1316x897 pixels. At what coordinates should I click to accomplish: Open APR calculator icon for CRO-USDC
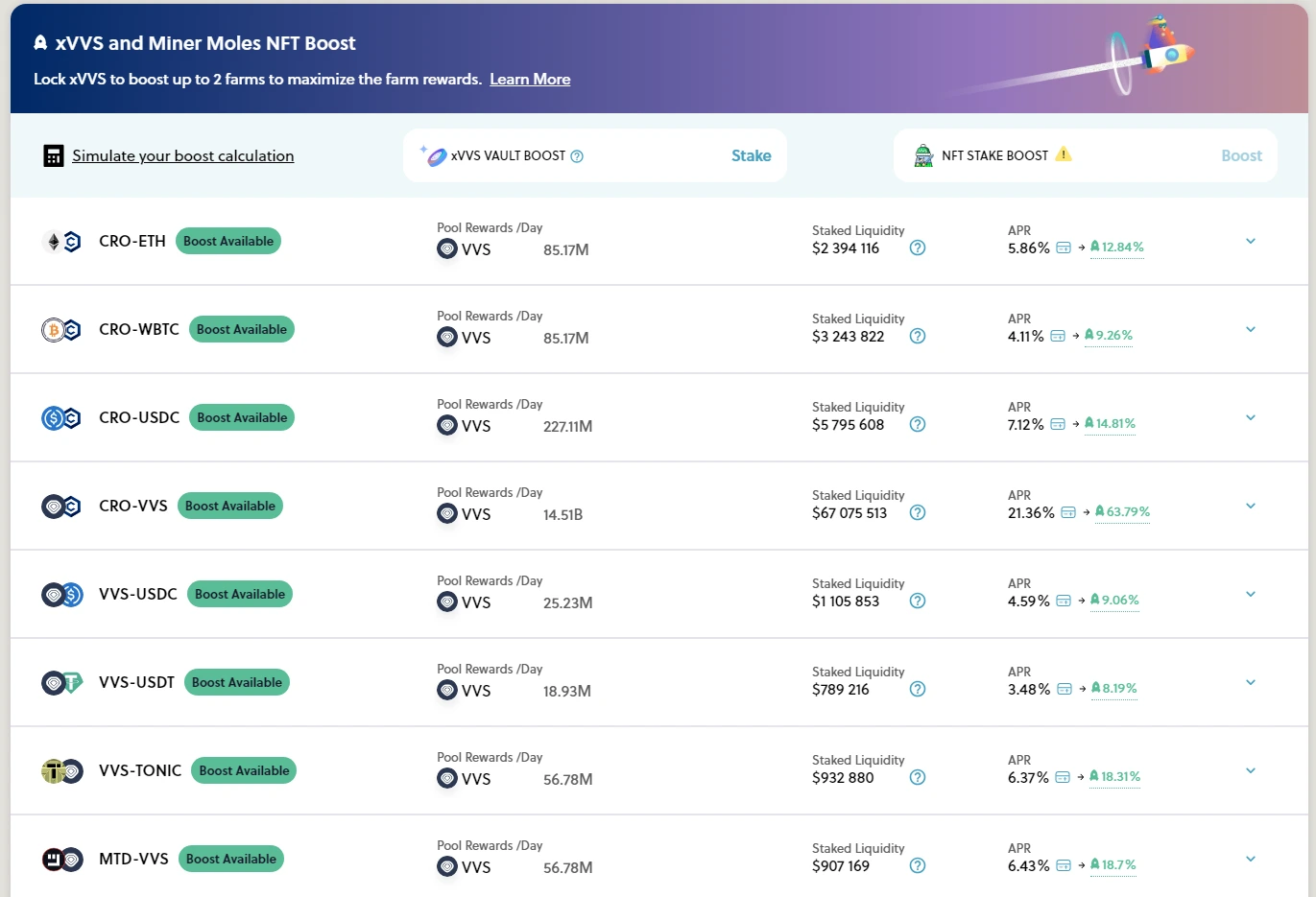(1058, 425)
